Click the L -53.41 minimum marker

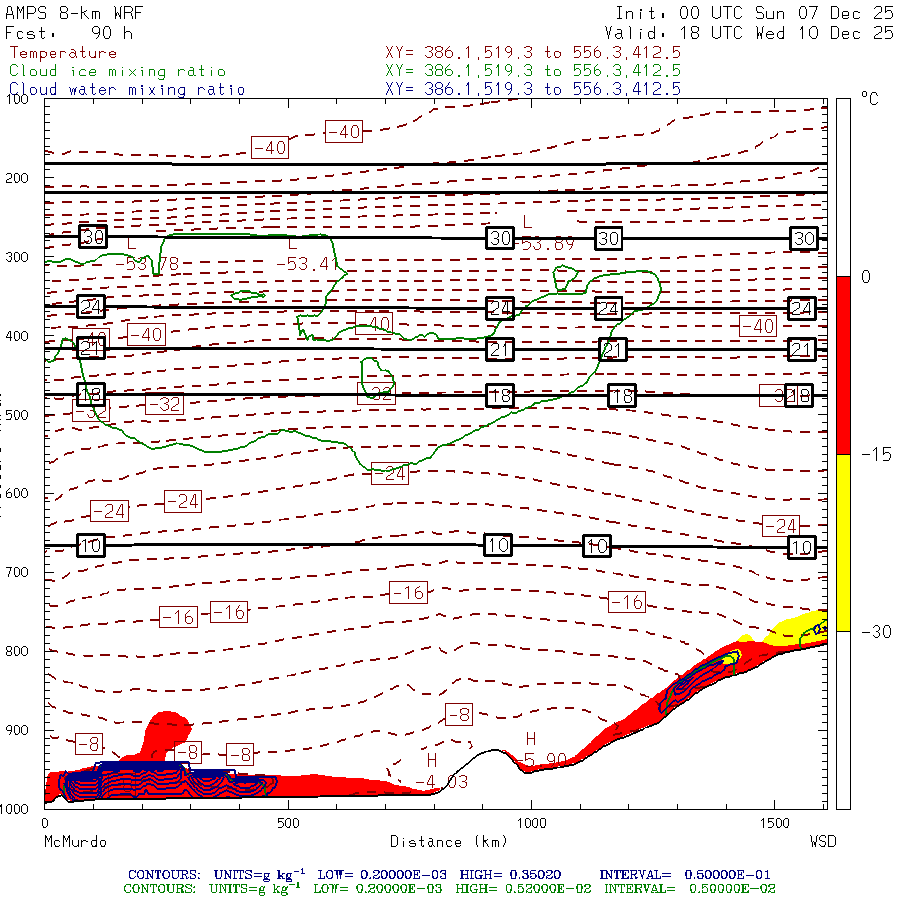coord(308,254)
